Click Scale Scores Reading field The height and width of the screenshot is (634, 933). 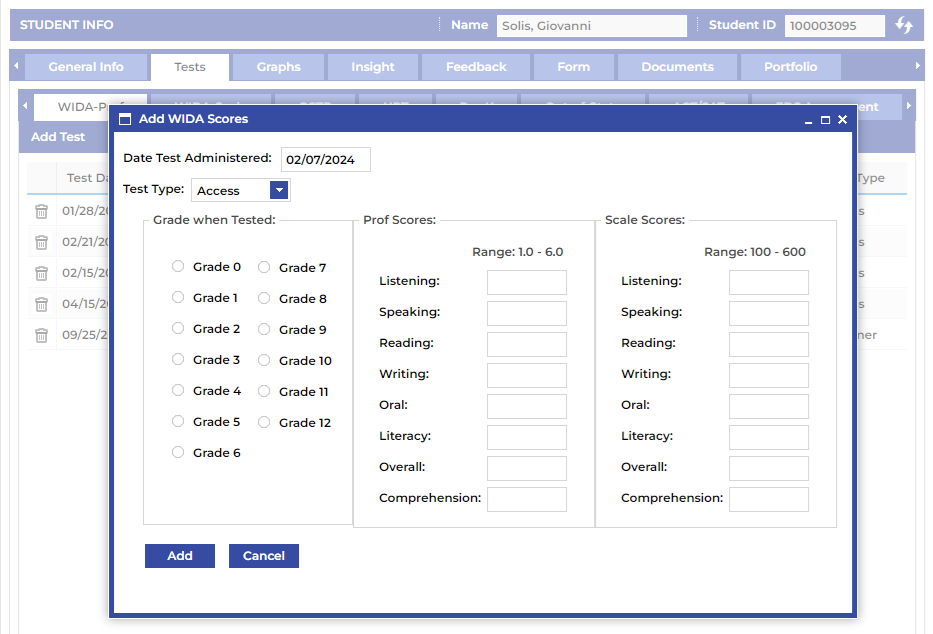[769, 344]
